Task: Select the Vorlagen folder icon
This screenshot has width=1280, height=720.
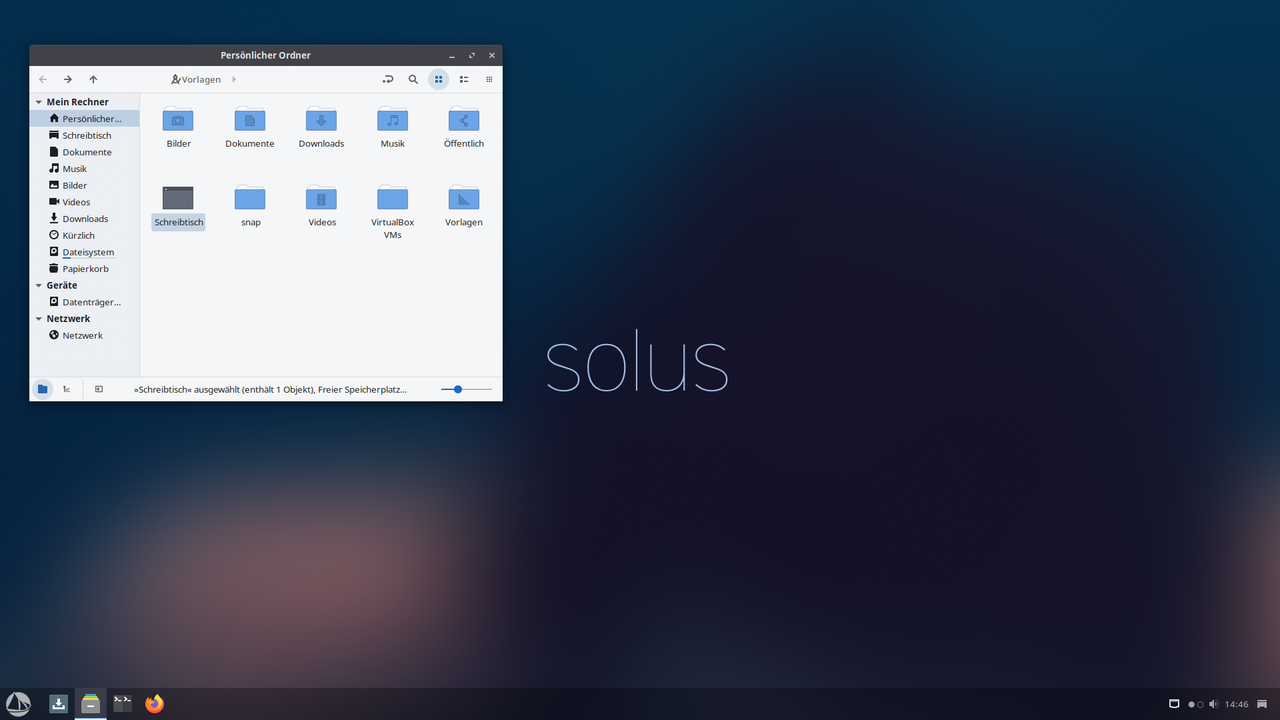Action: click(x=464, y=197)
